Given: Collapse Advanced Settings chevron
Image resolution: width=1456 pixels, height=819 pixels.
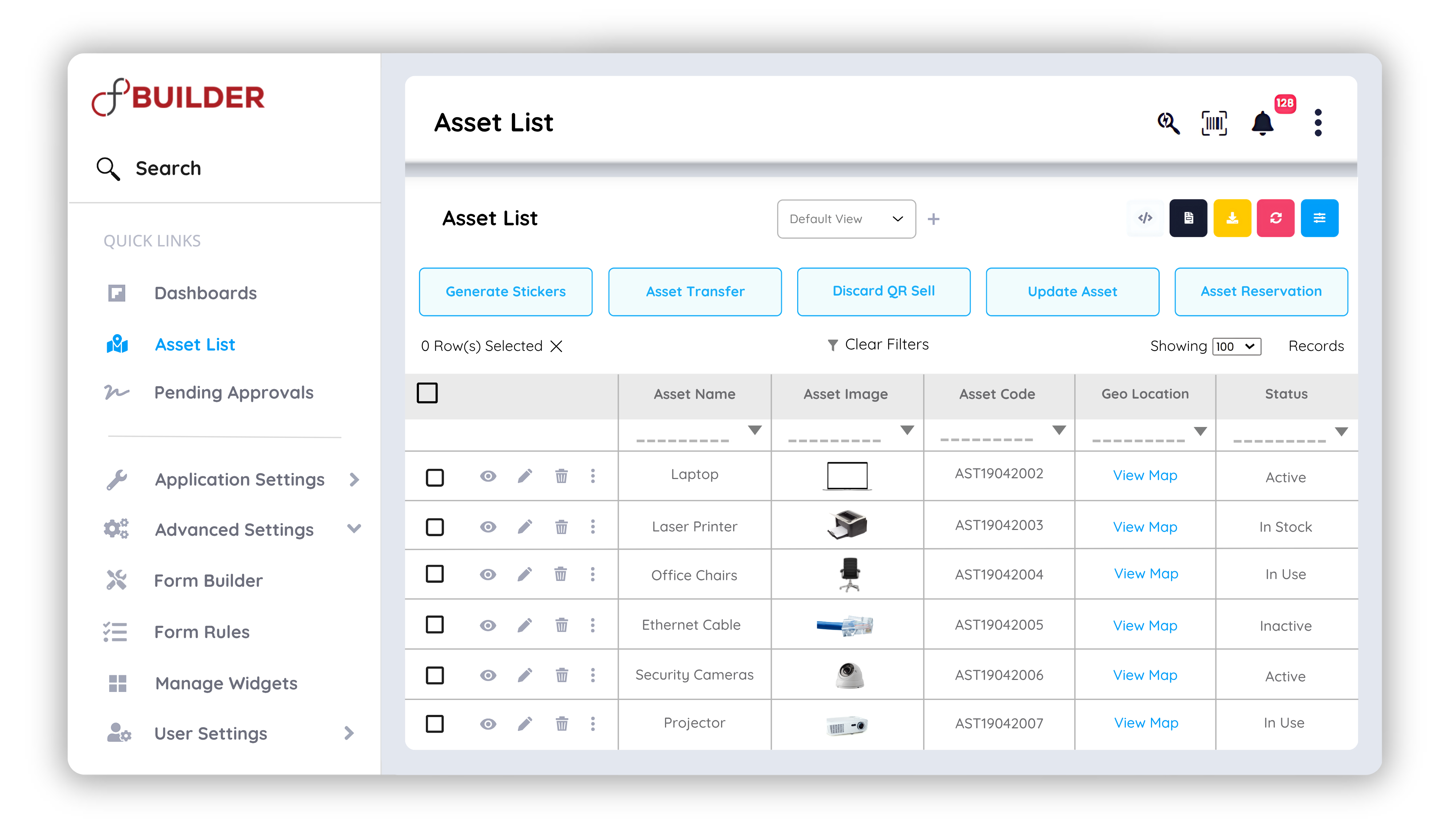Looking at the screenshot, I should click(355, 529).
